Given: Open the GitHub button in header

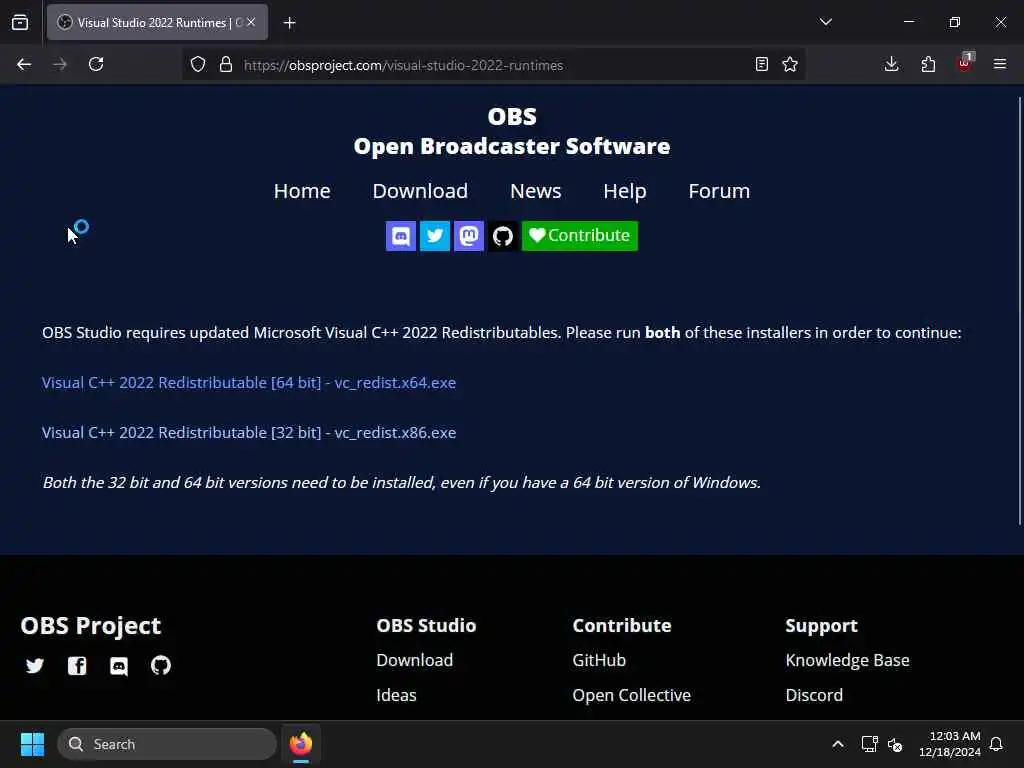Looking at the screenshot, I should 503,236.
